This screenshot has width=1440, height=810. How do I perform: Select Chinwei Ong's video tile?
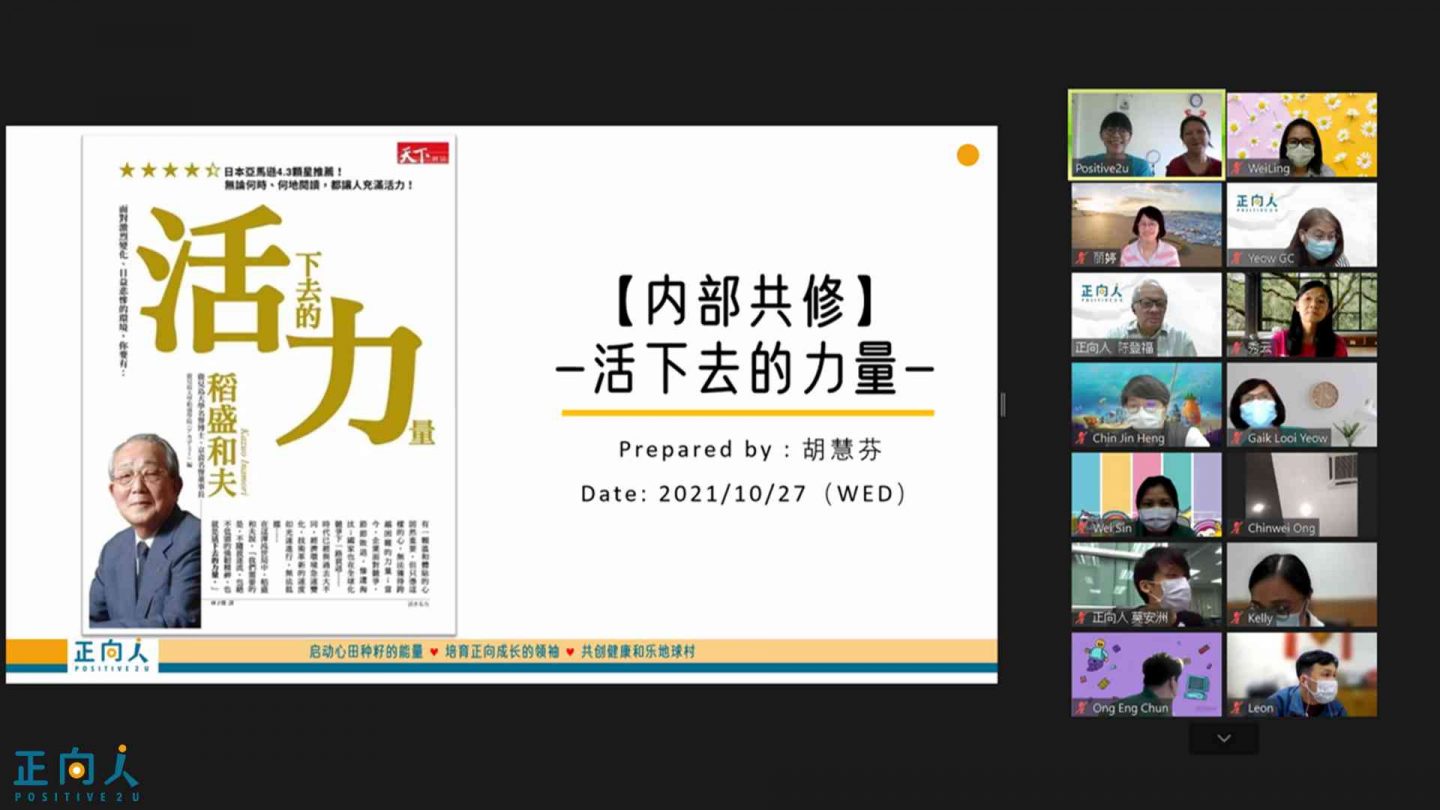[x=1302, y=495]
